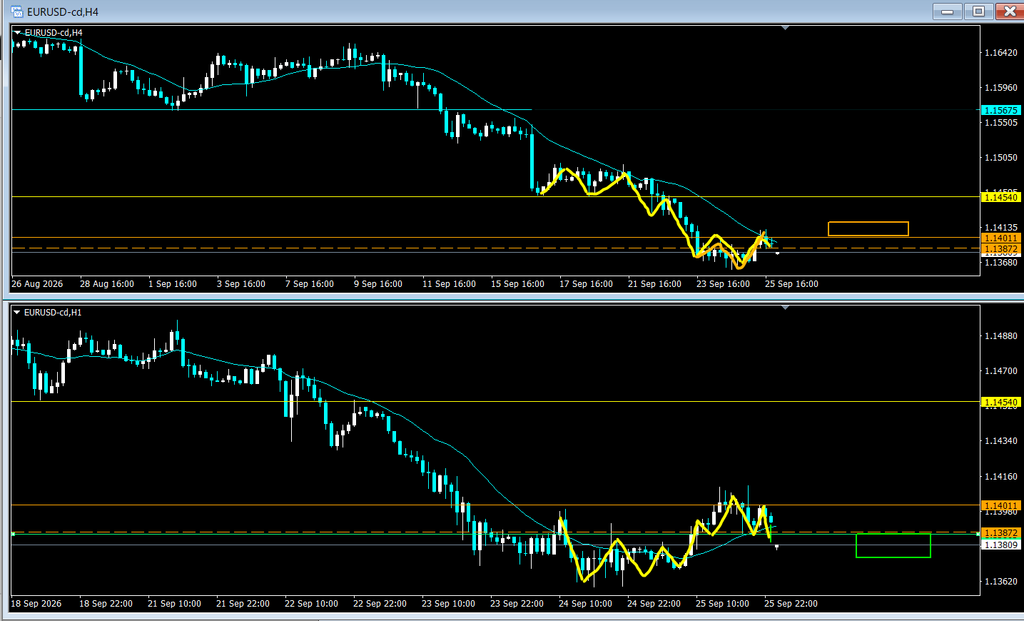Click the yellow 1.14540 price label on H4 chart
The width and height of the screenshot is (1024, 621).
click(x=1000, y=197)
